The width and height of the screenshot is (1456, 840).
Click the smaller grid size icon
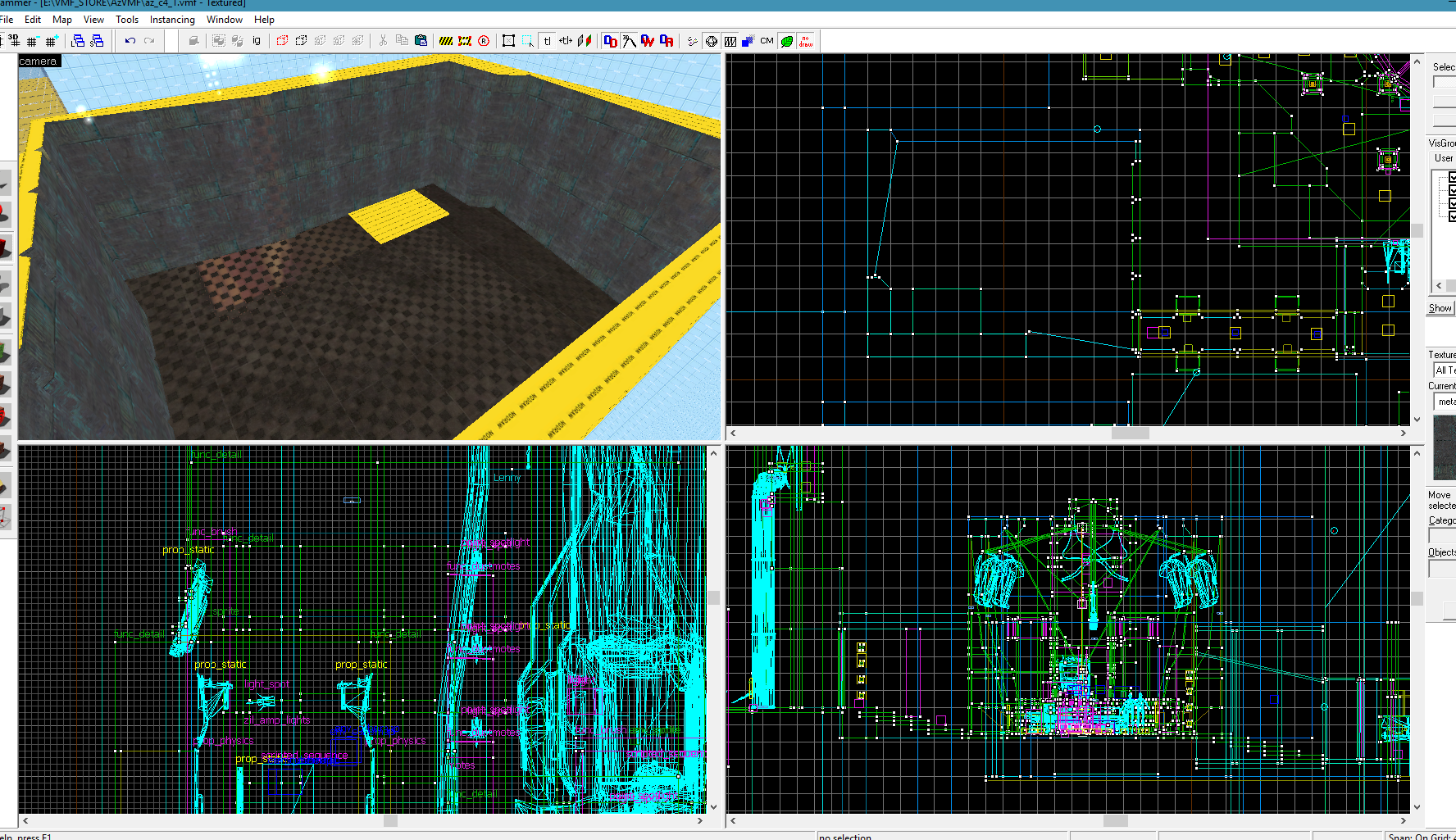pos(32,41)
